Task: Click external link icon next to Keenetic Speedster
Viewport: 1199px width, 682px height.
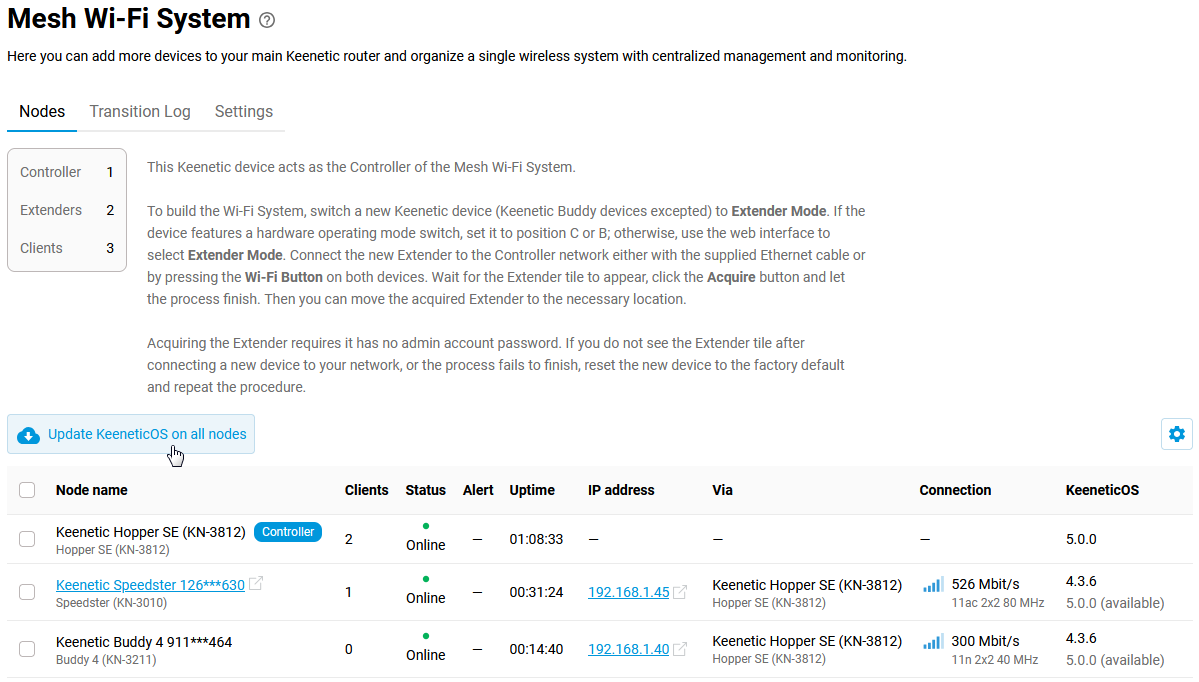Action: [256, 584]
